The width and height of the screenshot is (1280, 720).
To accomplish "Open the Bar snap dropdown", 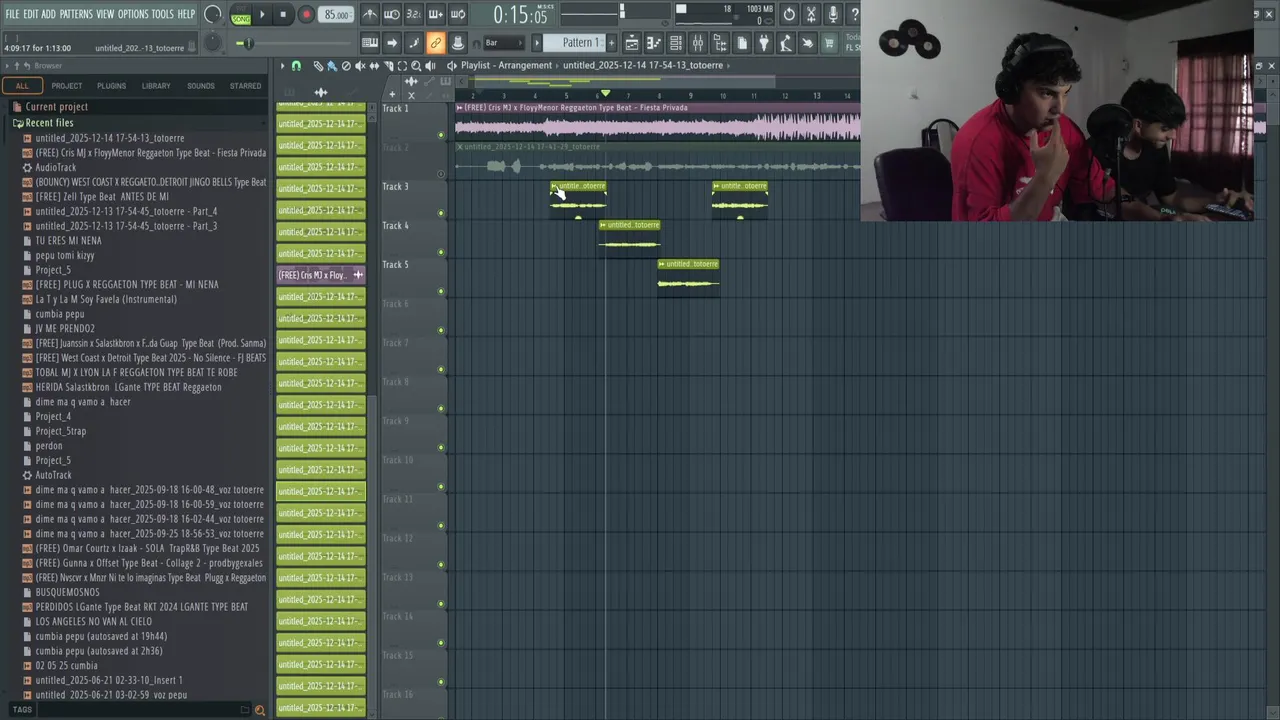I will tap(504, 43).
